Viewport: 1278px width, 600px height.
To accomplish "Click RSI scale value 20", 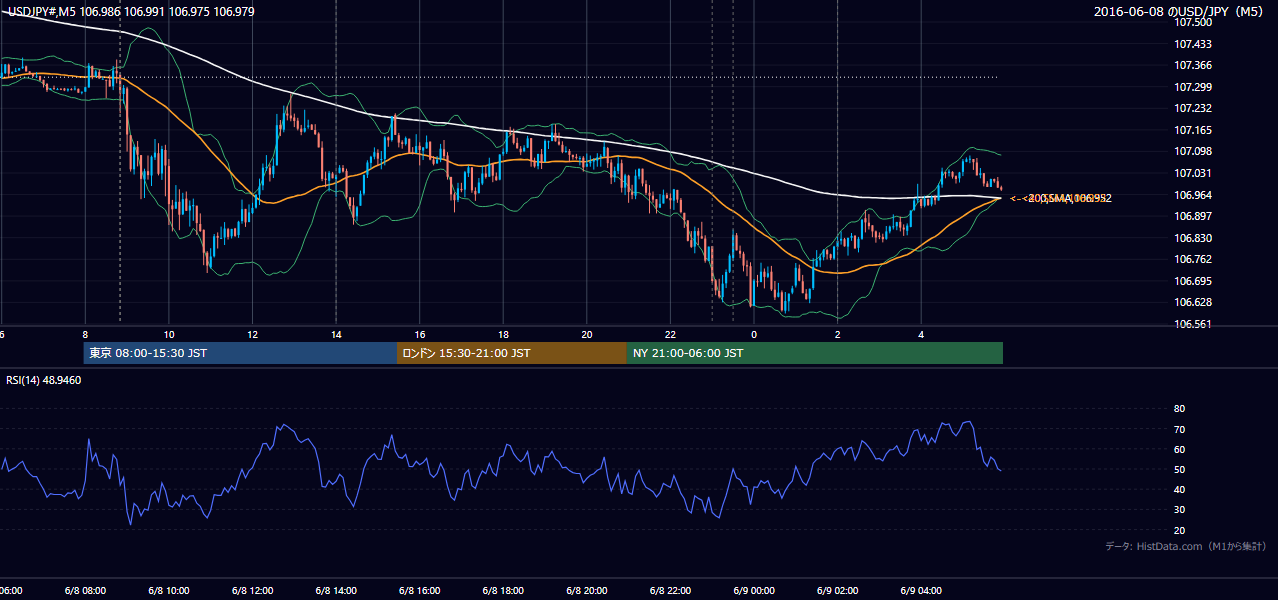I will (1179, 530).
